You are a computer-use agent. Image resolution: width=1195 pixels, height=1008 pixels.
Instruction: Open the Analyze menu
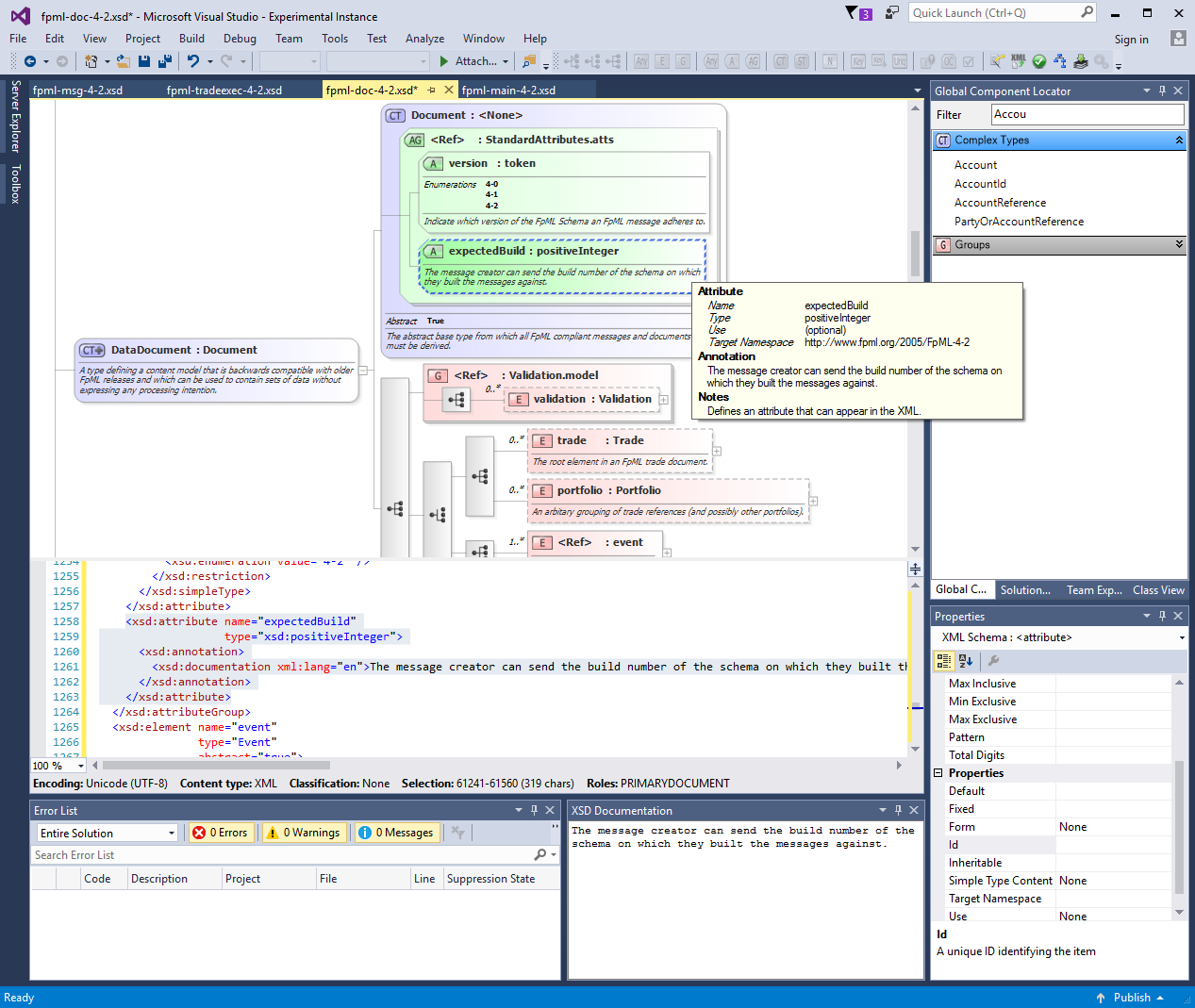(424, 39)
